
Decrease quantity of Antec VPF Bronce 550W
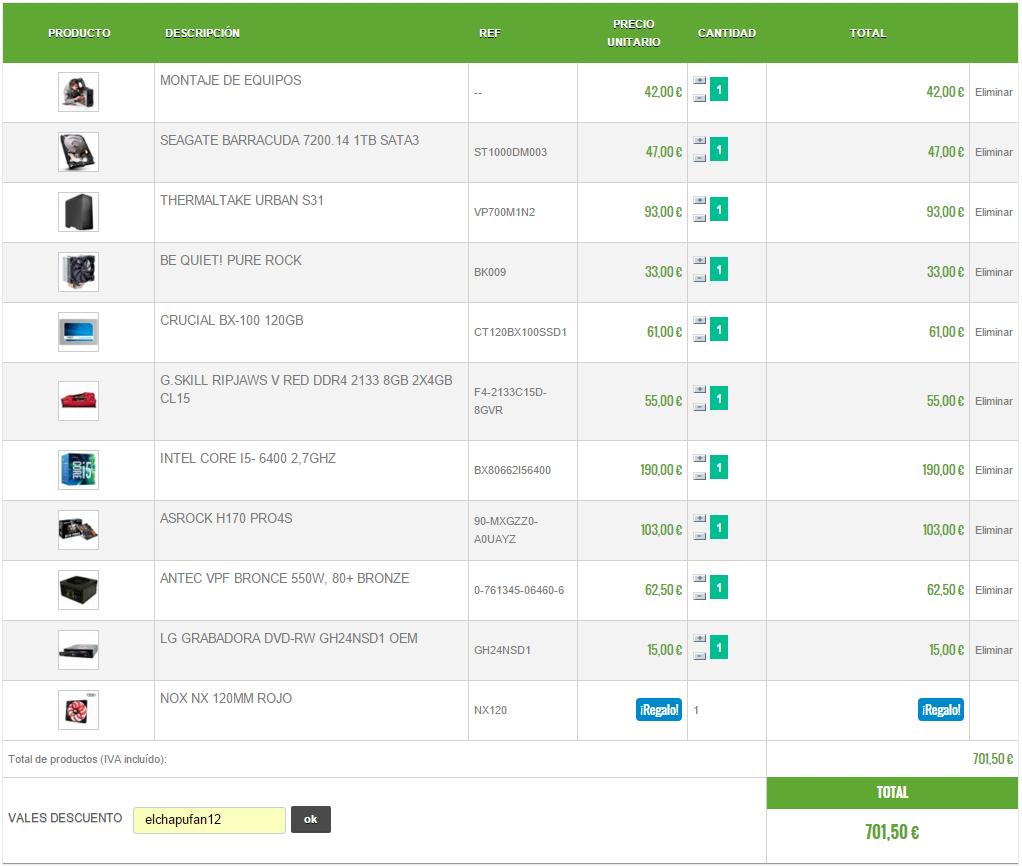(x=699, y=596)
